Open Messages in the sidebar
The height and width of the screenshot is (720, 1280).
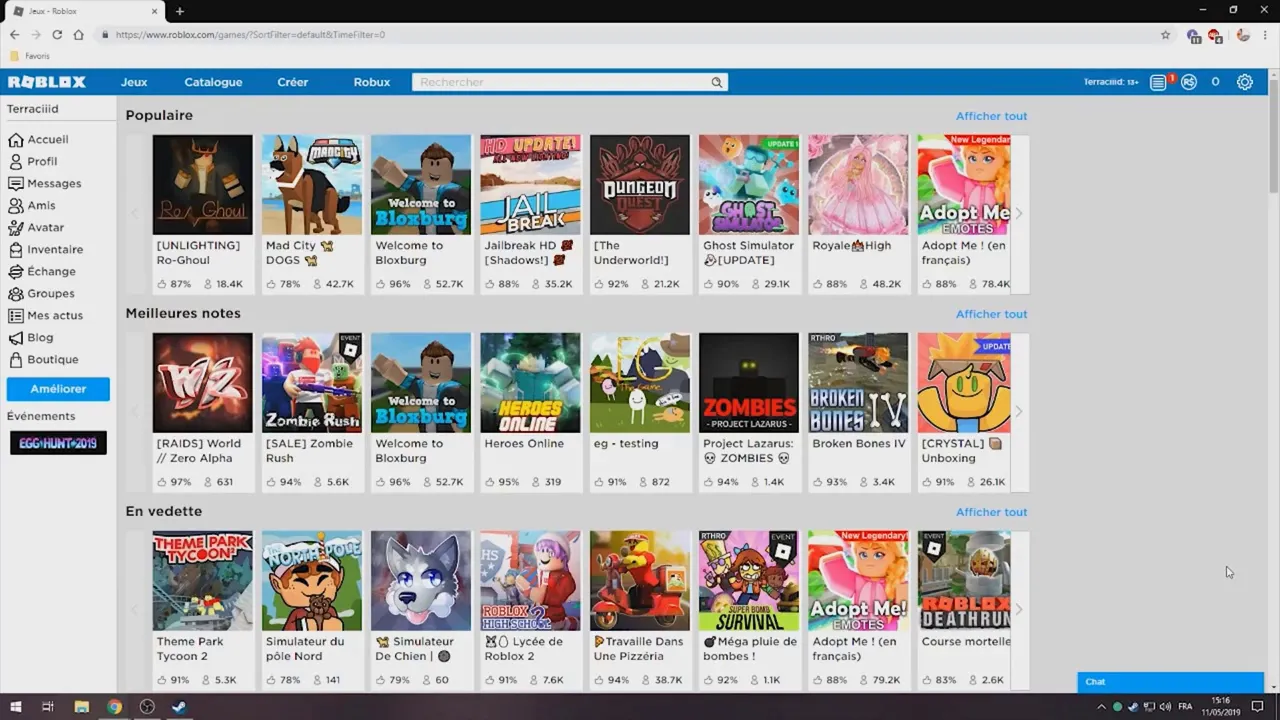[x=54, y=183]
